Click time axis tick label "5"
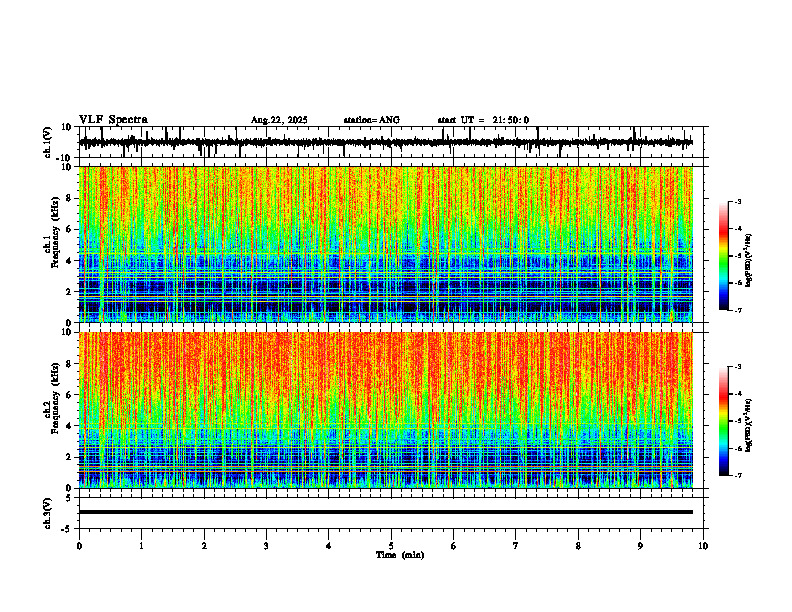Viewport: 792px width, 612px height. point(391,546)
